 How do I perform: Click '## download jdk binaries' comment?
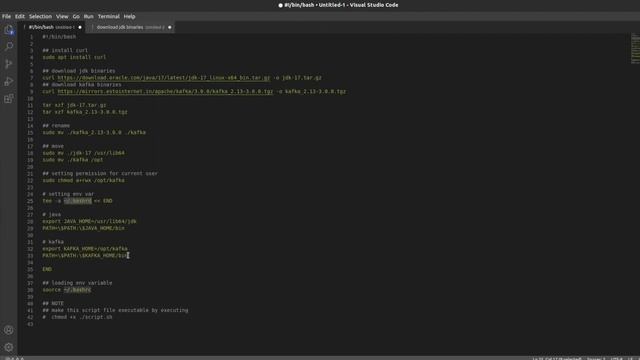coord(79,71)
